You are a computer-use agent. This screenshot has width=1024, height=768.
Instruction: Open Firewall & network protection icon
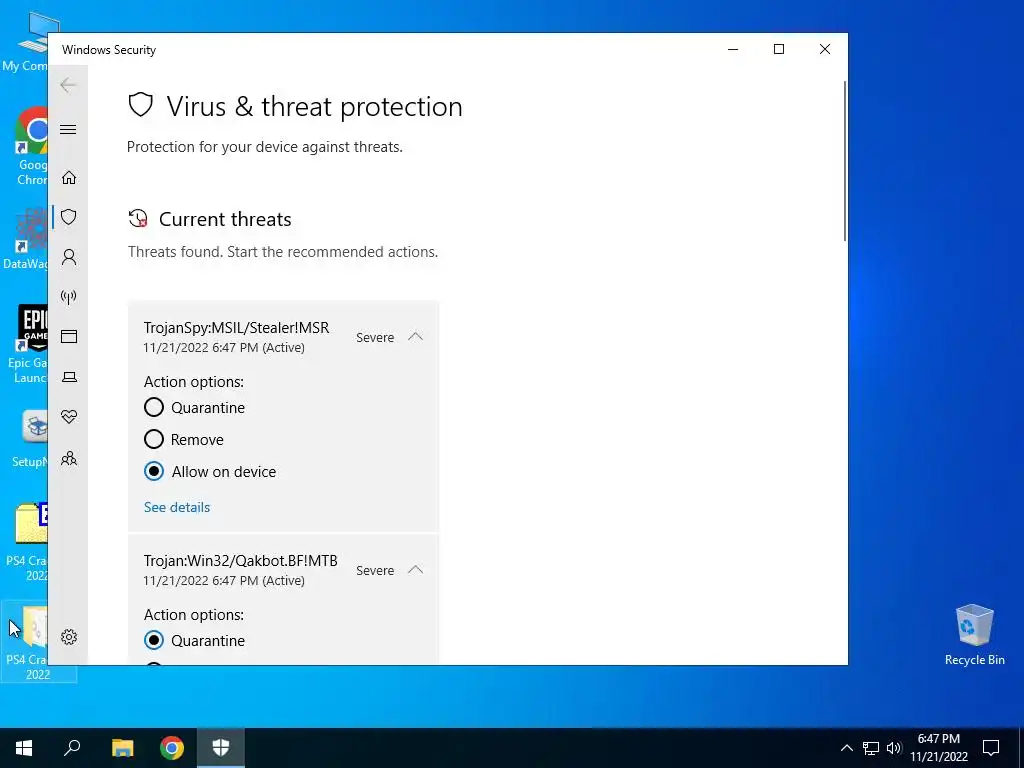(69, 297)
